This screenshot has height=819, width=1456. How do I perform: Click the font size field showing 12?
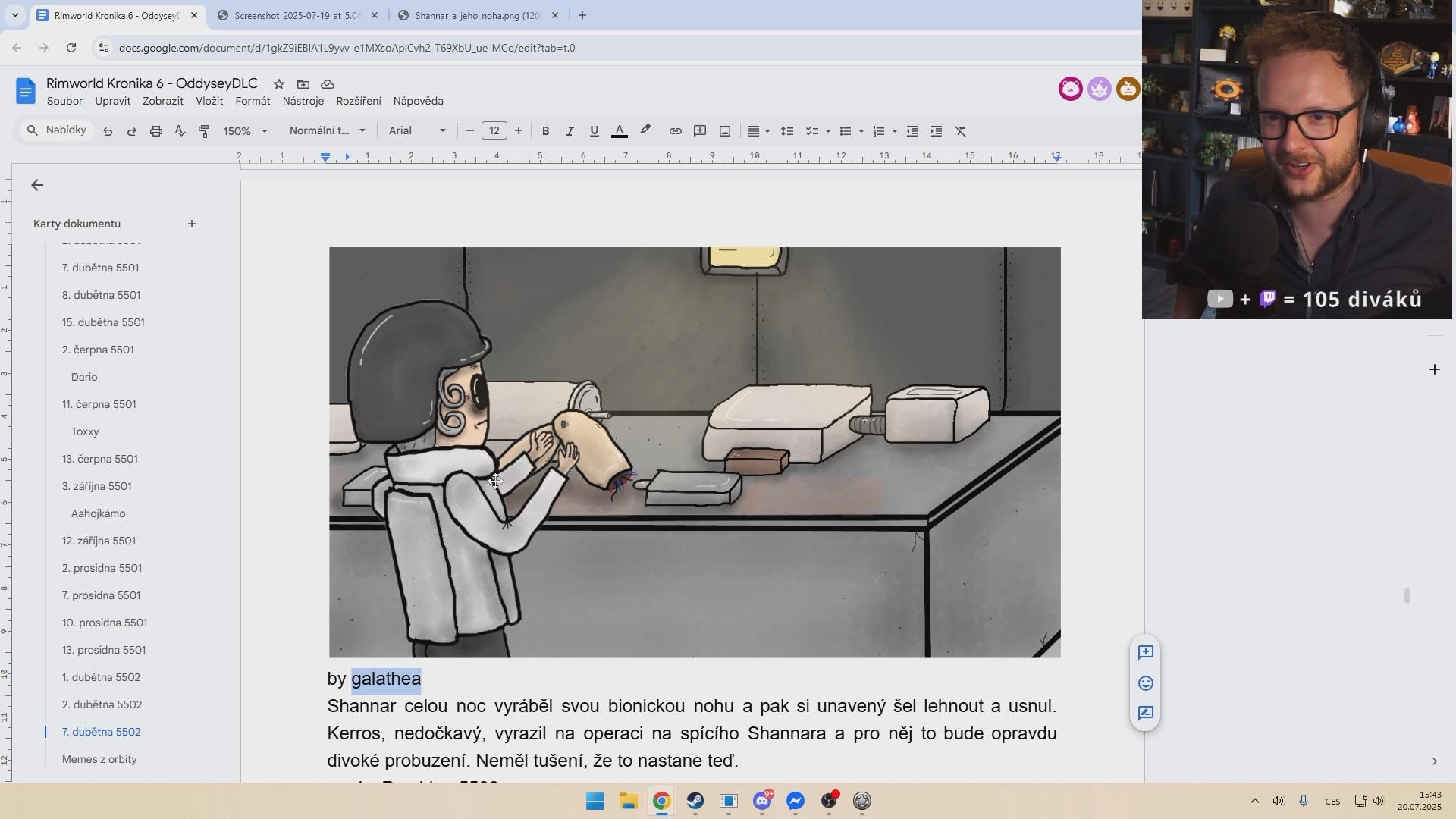pos(494,131)
